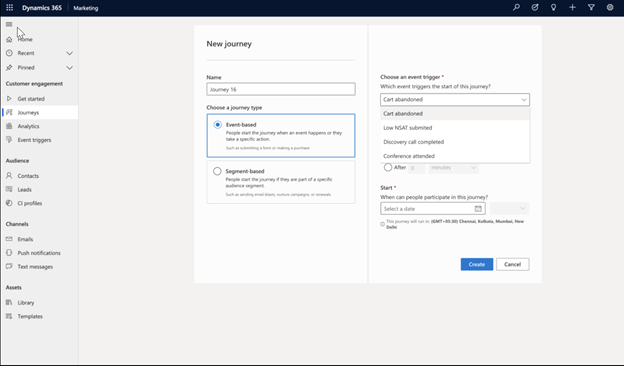Open Emails label in navigation
624x366 pixels.
pos(25,239)
